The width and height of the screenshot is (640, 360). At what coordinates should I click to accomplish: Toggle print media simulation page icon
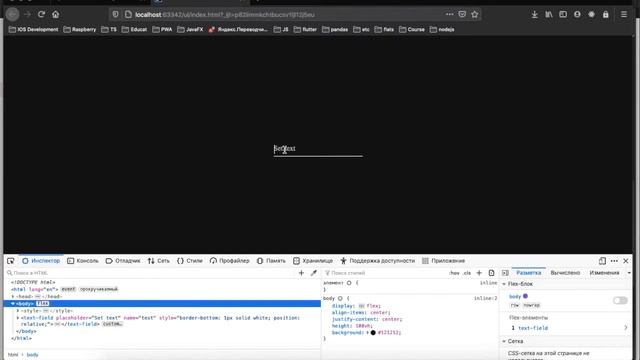[x=491, y=273]
